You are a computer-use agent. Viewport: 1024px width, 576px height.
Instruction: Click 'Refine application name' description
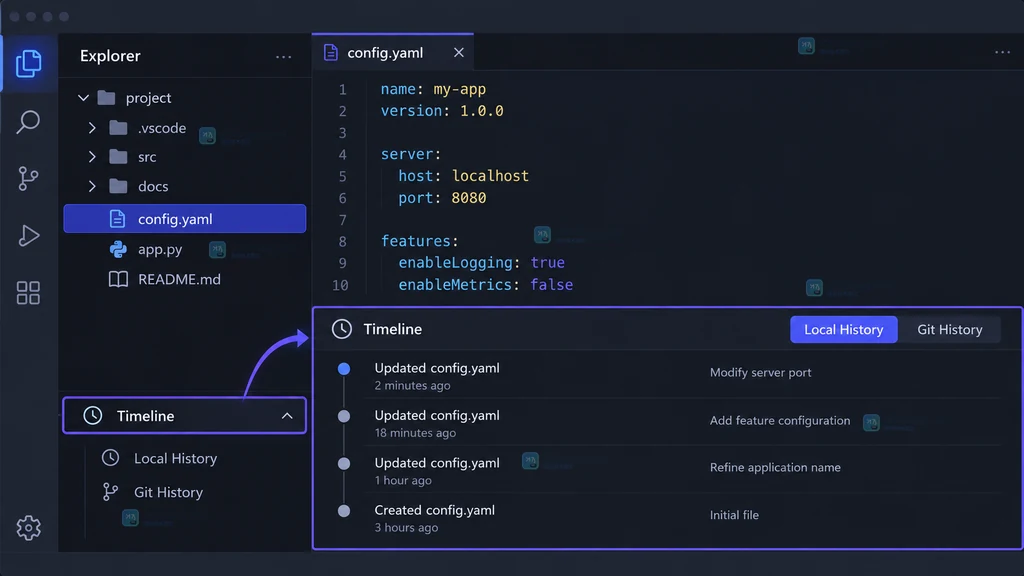pyautogui.click(x=775, y=468)
